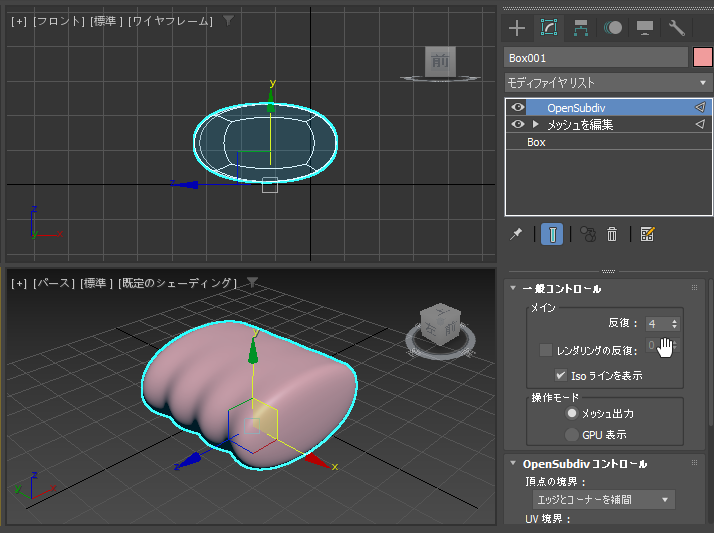The height and width of the screenshot is (533, 714).
Task: Open the Utilities wrench tab
Action: coord(677,28)
